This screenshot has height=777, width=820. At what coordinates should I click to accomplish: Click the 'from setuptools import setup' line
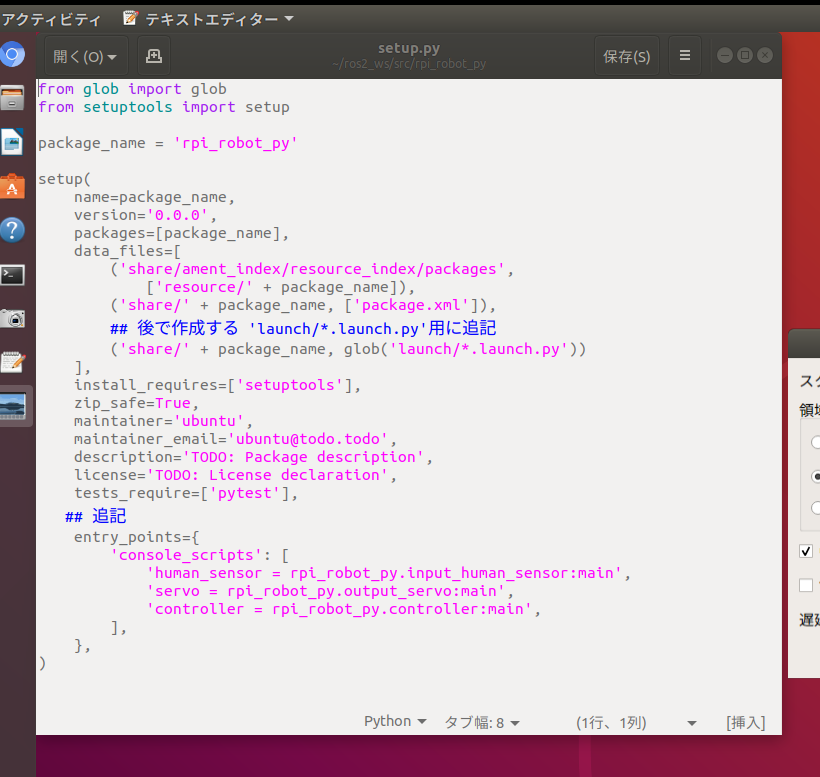pos(164,107)
